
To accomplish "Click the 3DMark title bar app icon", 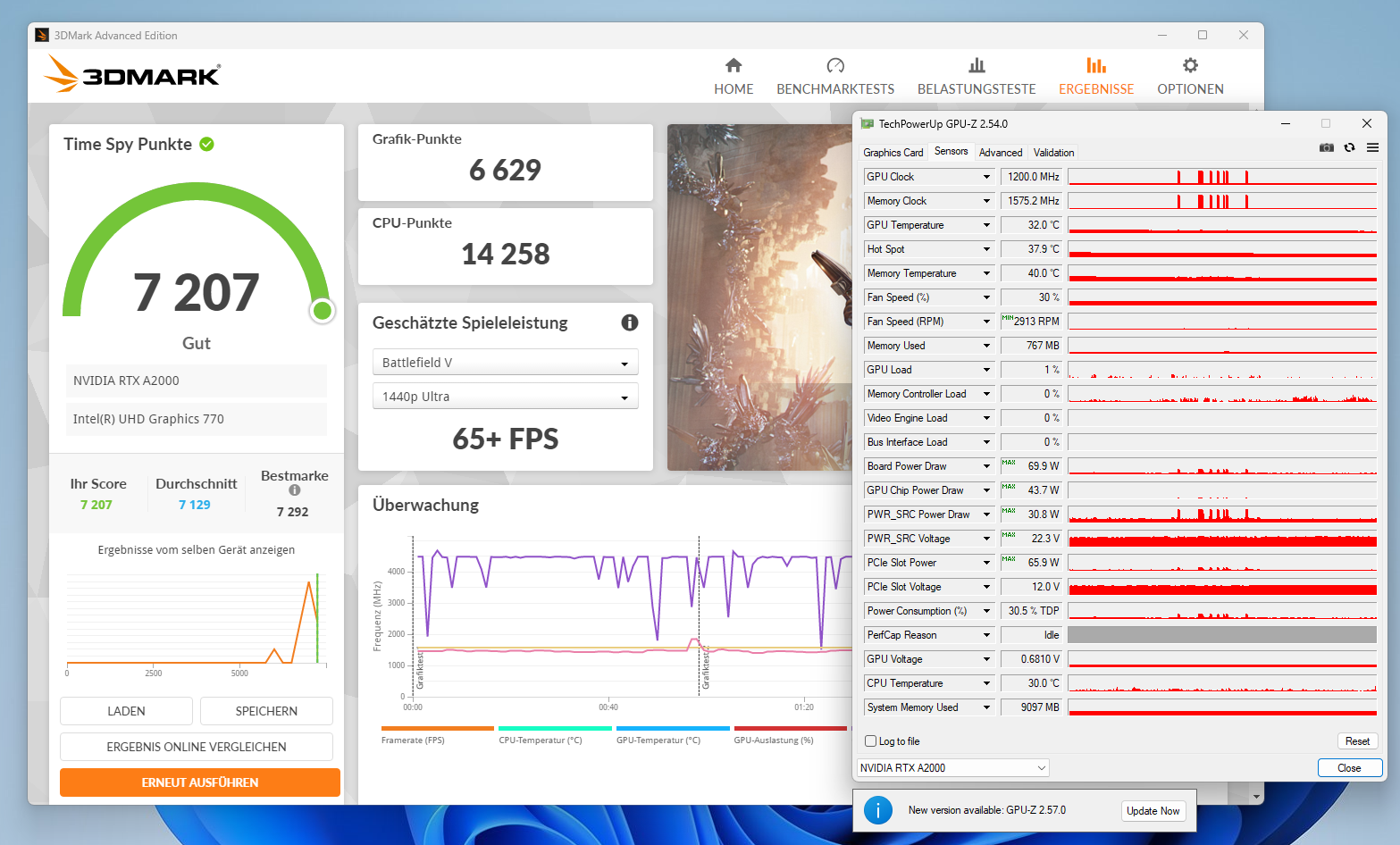I will (42, 35).
